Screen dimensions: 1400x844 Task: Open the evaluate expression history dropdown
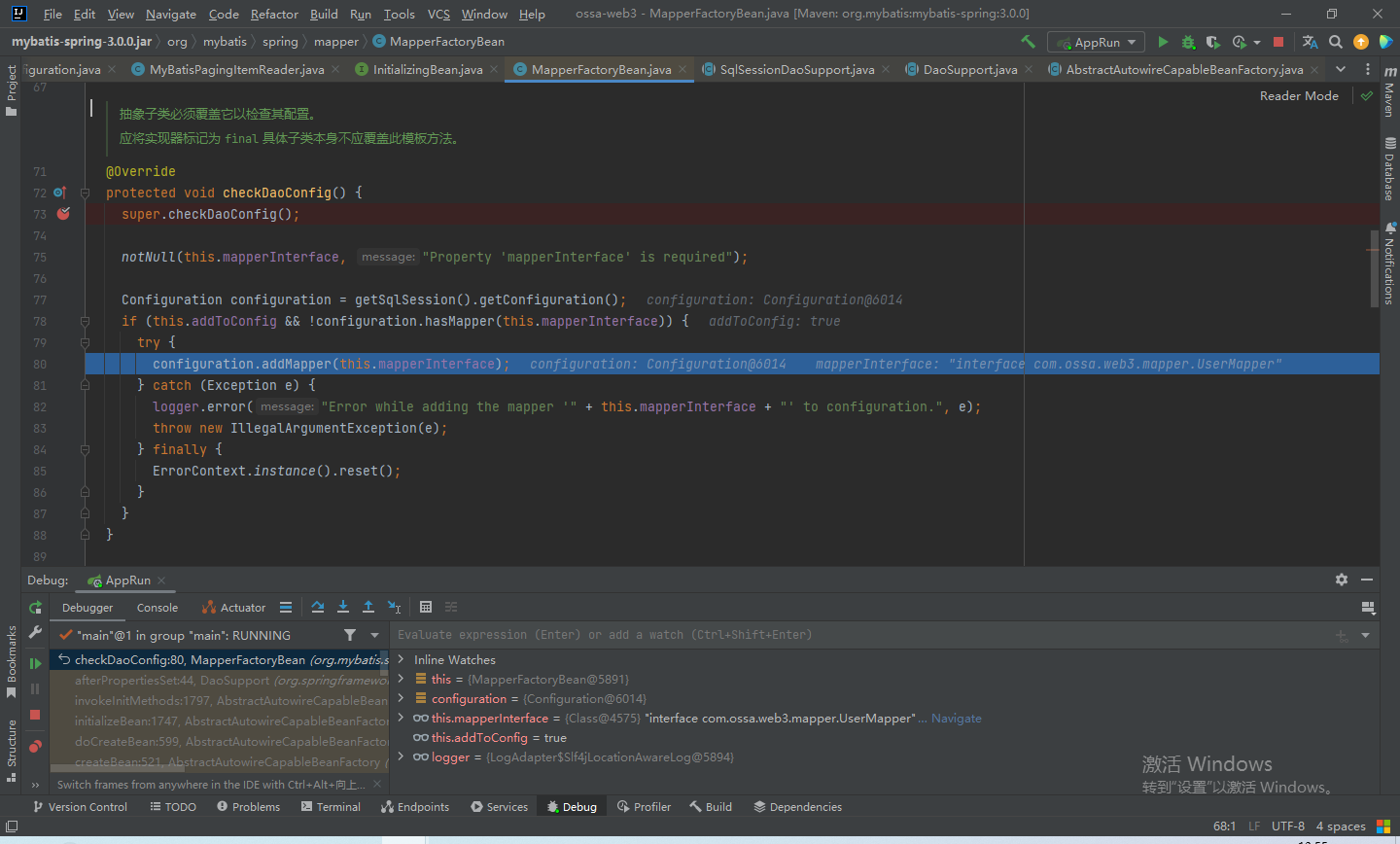point(1365,635)
